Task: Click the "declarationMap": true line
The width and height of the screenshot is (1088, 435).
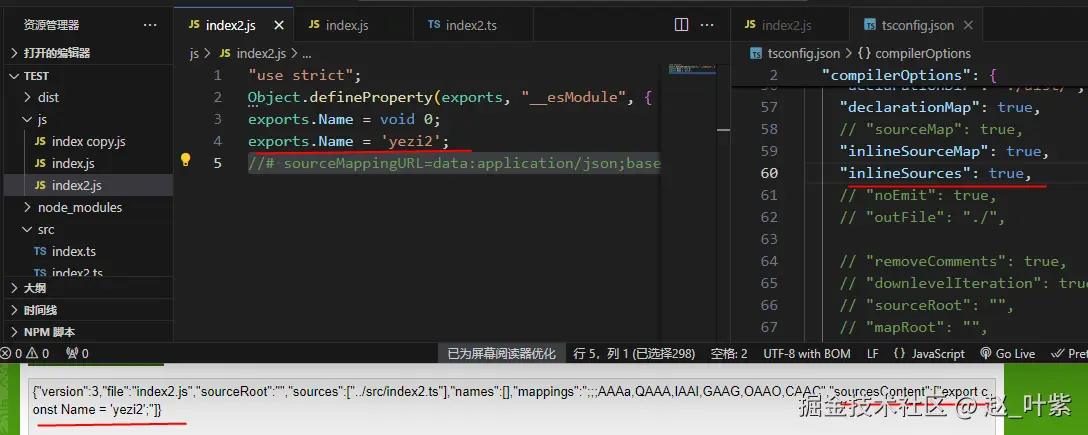Action: 940,108
